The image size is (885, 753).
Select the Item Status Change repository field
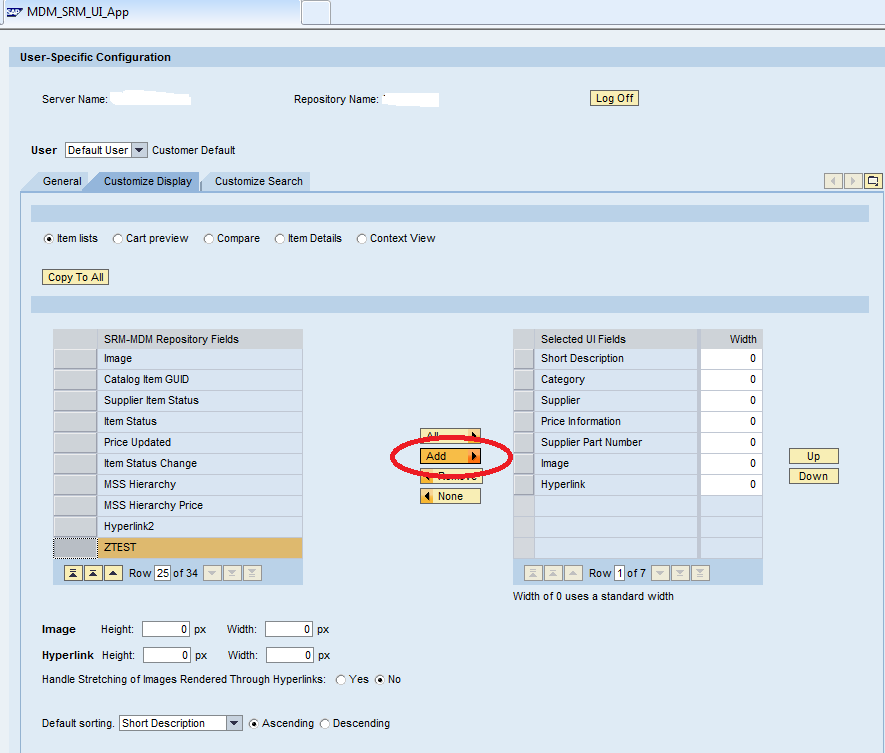click(200, 463)
